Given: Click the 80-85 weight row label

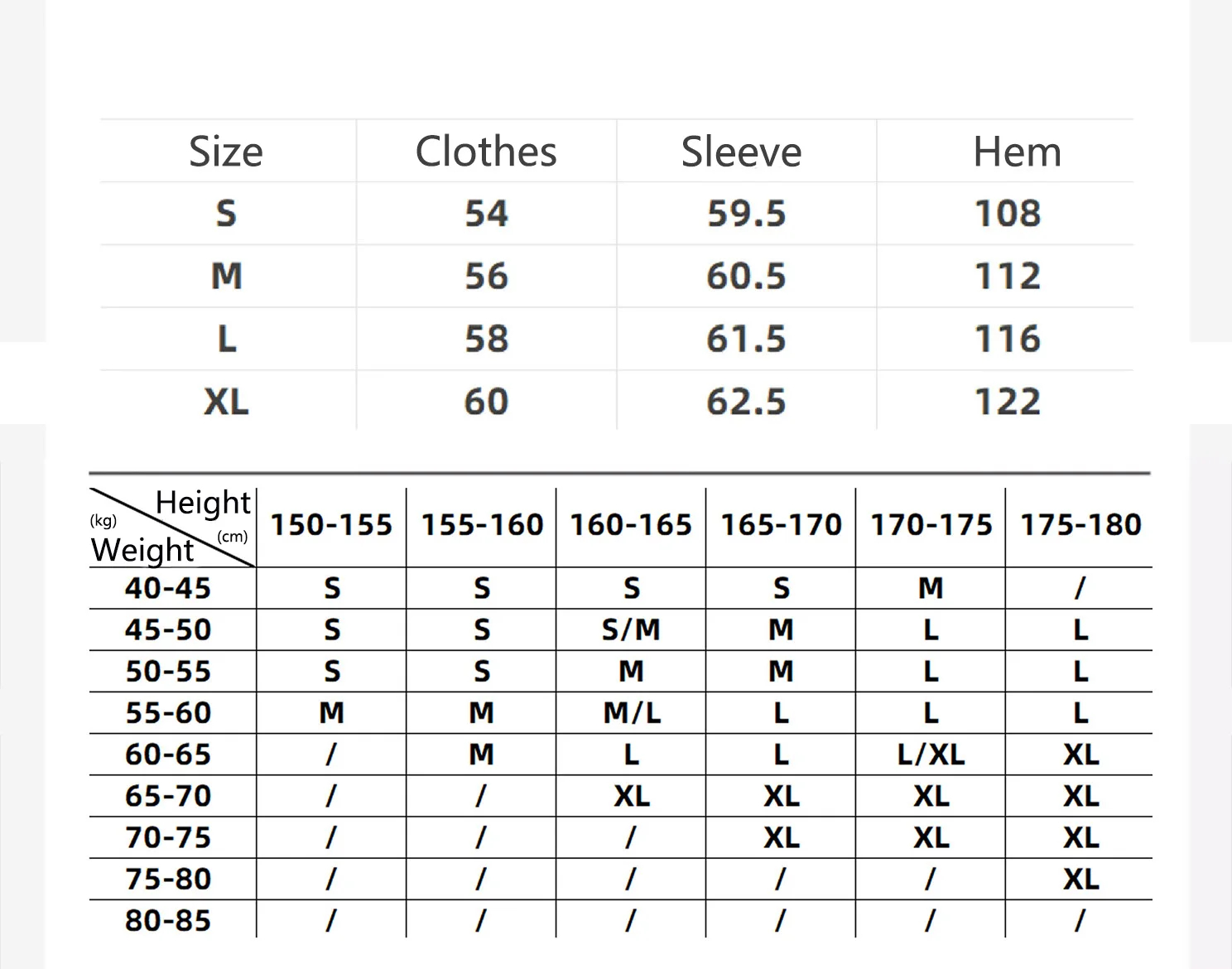Looking at the screenshot, I should point(168,921).
